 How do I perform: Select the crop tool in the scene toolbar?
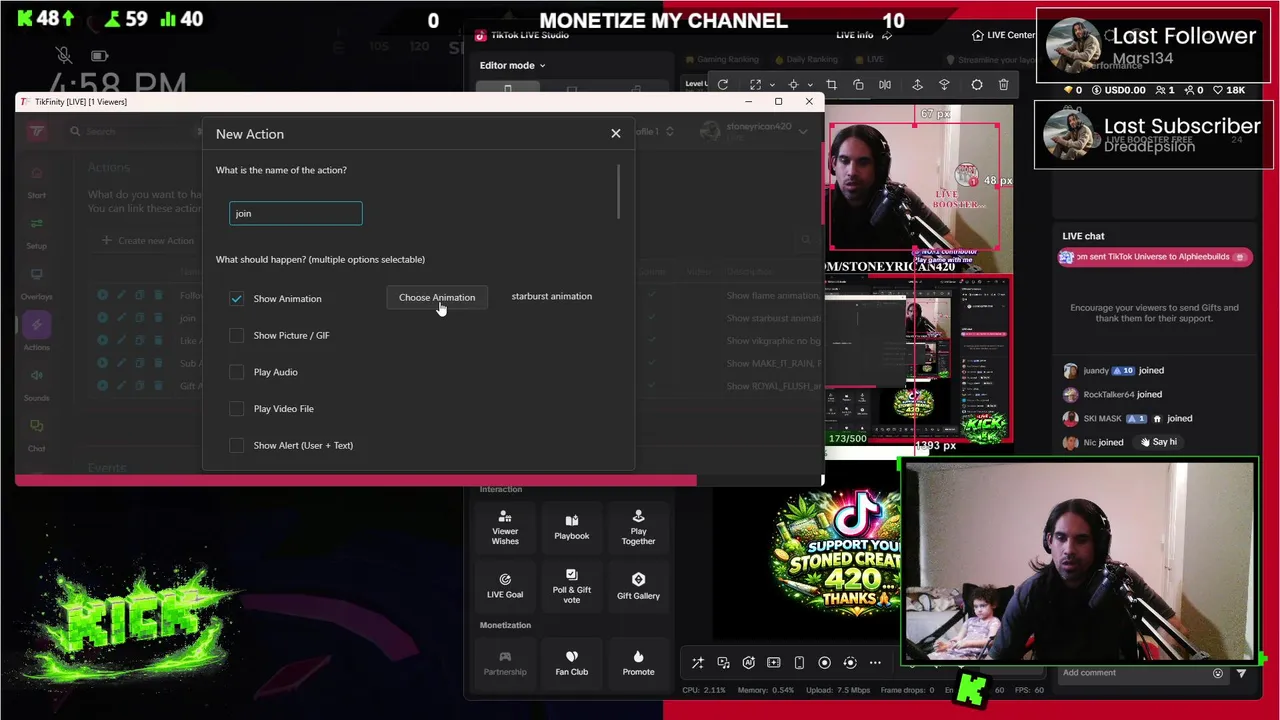[x=831, y=85]
